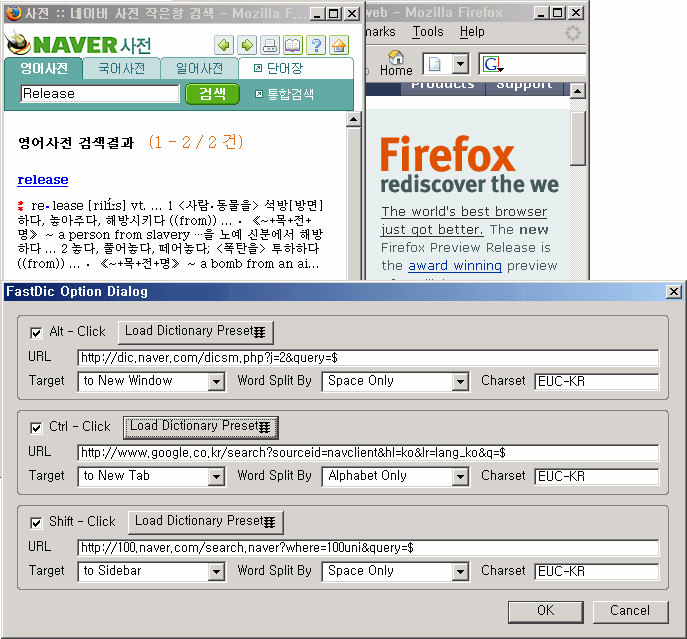Click the Ctrl - Click Charset field
Viewport: 687px width, 639px height.
(x=596, y=476)
